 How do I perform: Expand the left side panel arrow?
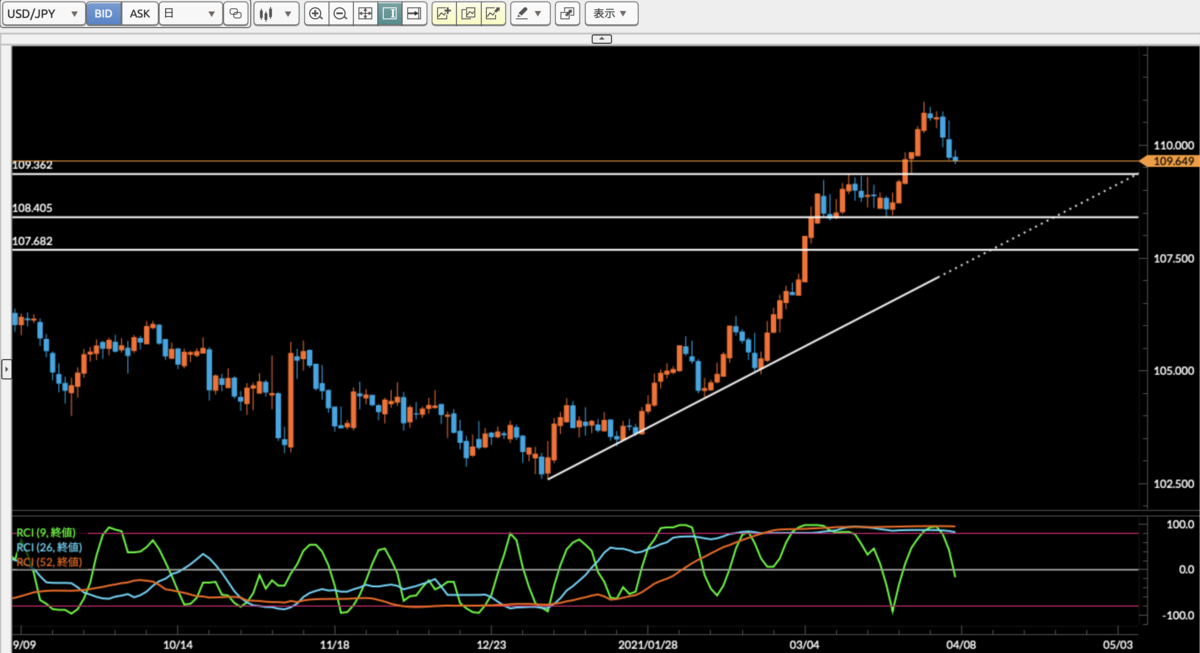(x=5, y=370)
